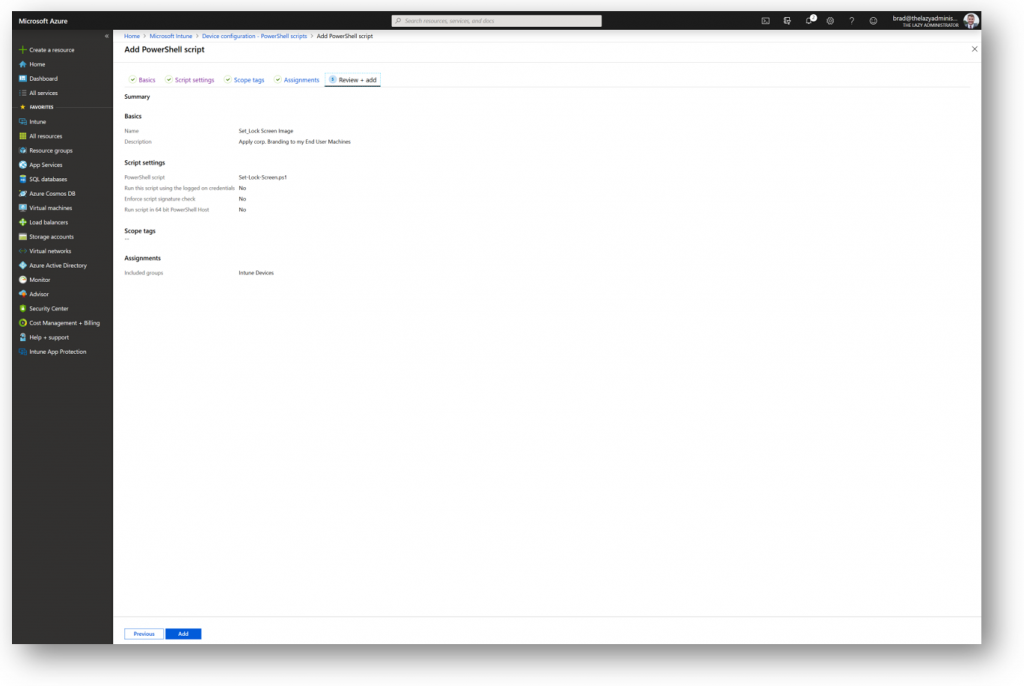Image resolution: width=1024 pixels, height=686 pixels.
Task: Switch to the Script settings tab
Action: pos(189,80)
